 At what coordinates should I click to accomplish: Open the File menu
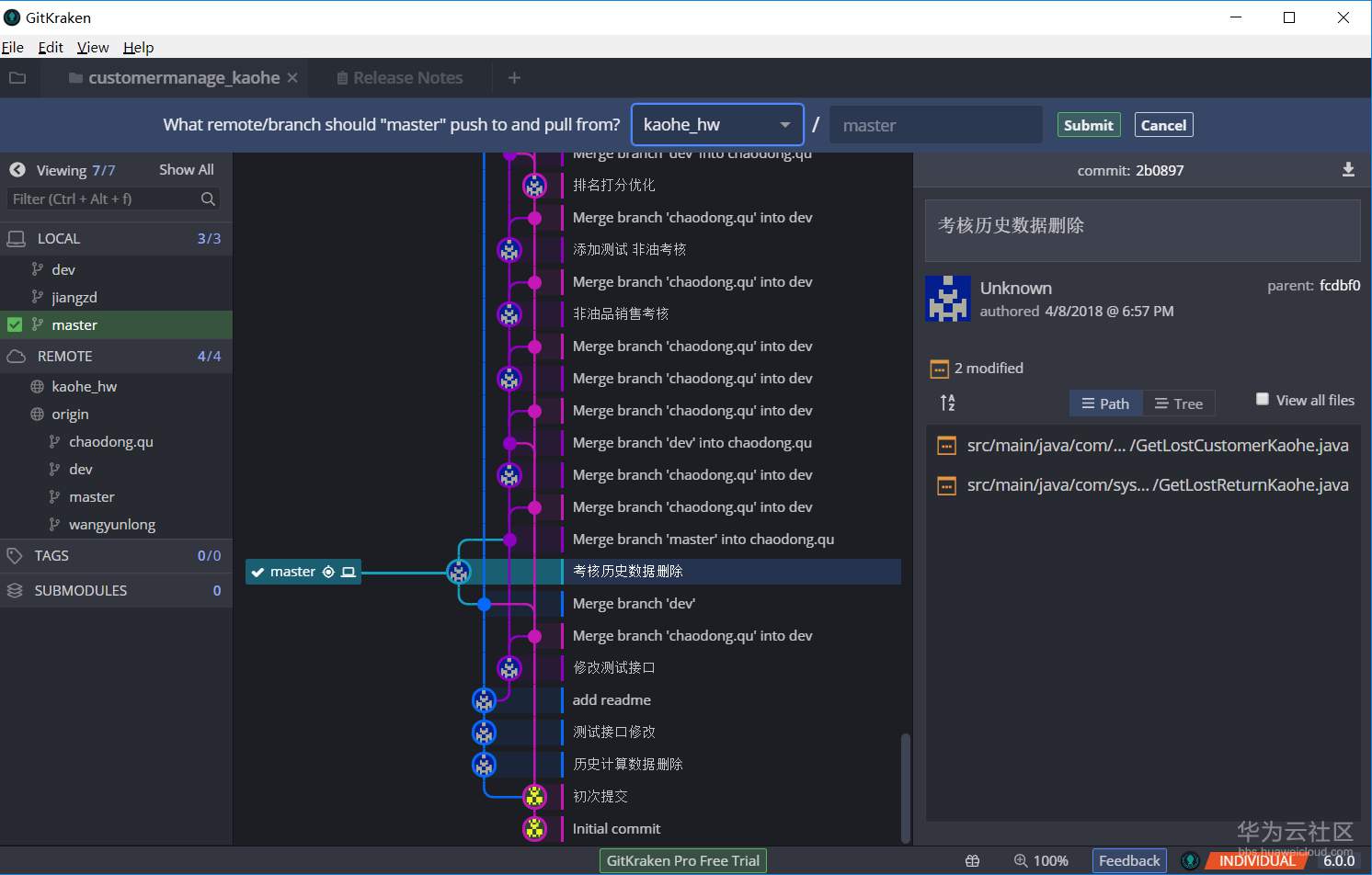pyautogui.click(x=13, y=47)
